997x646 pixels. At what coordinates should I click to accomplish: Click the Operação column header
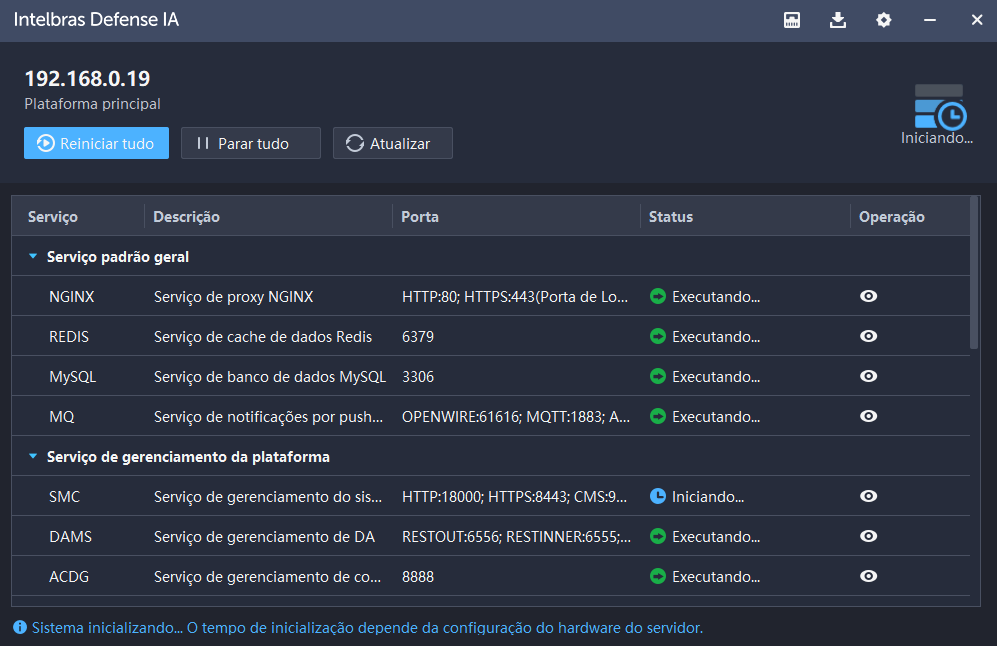891,217
